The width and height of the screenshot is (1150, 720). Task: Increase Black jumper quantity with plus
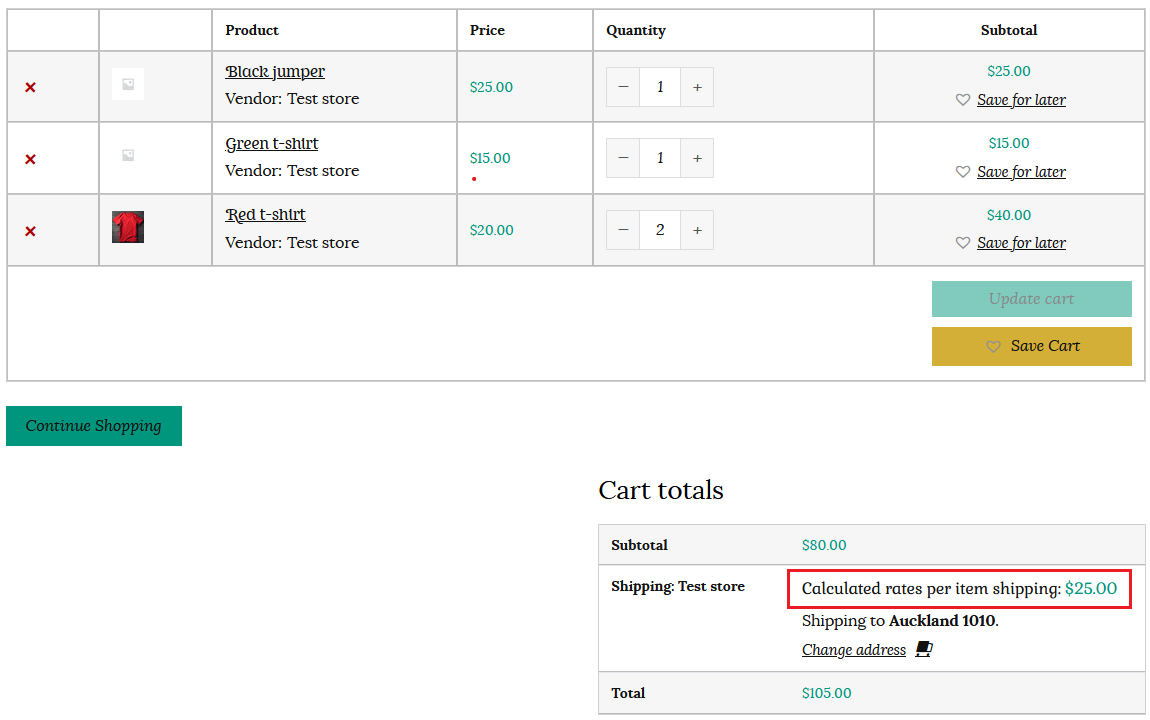coord(697,87)
